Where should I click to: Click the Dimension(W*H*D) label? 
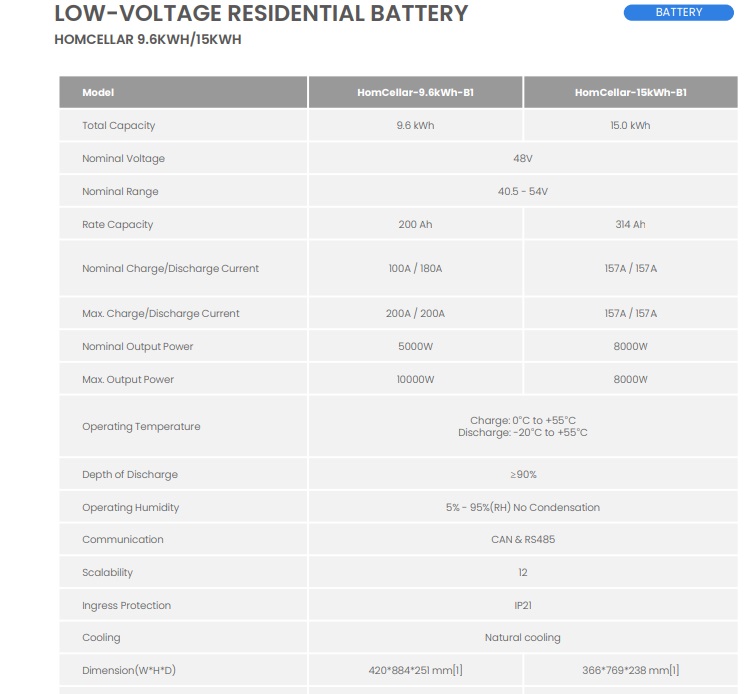coord(129,670)
